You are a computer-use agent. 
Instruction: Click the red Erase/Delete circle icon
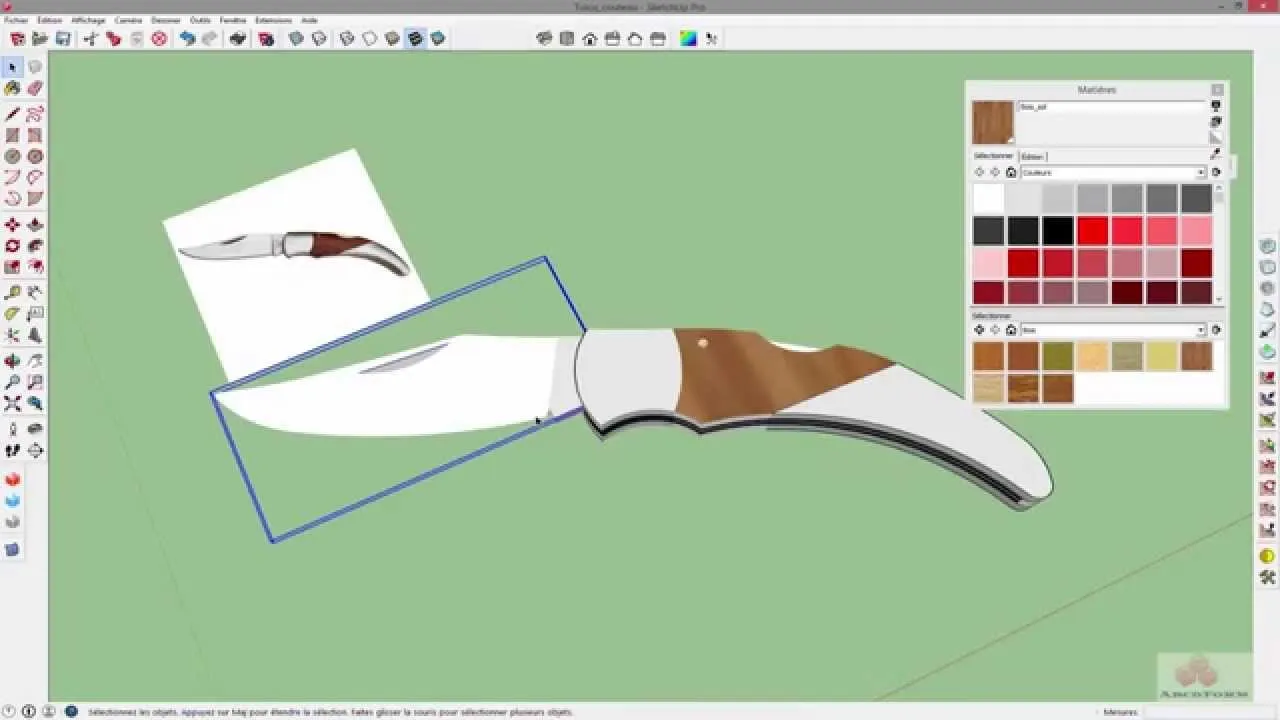tap(159, 39)
